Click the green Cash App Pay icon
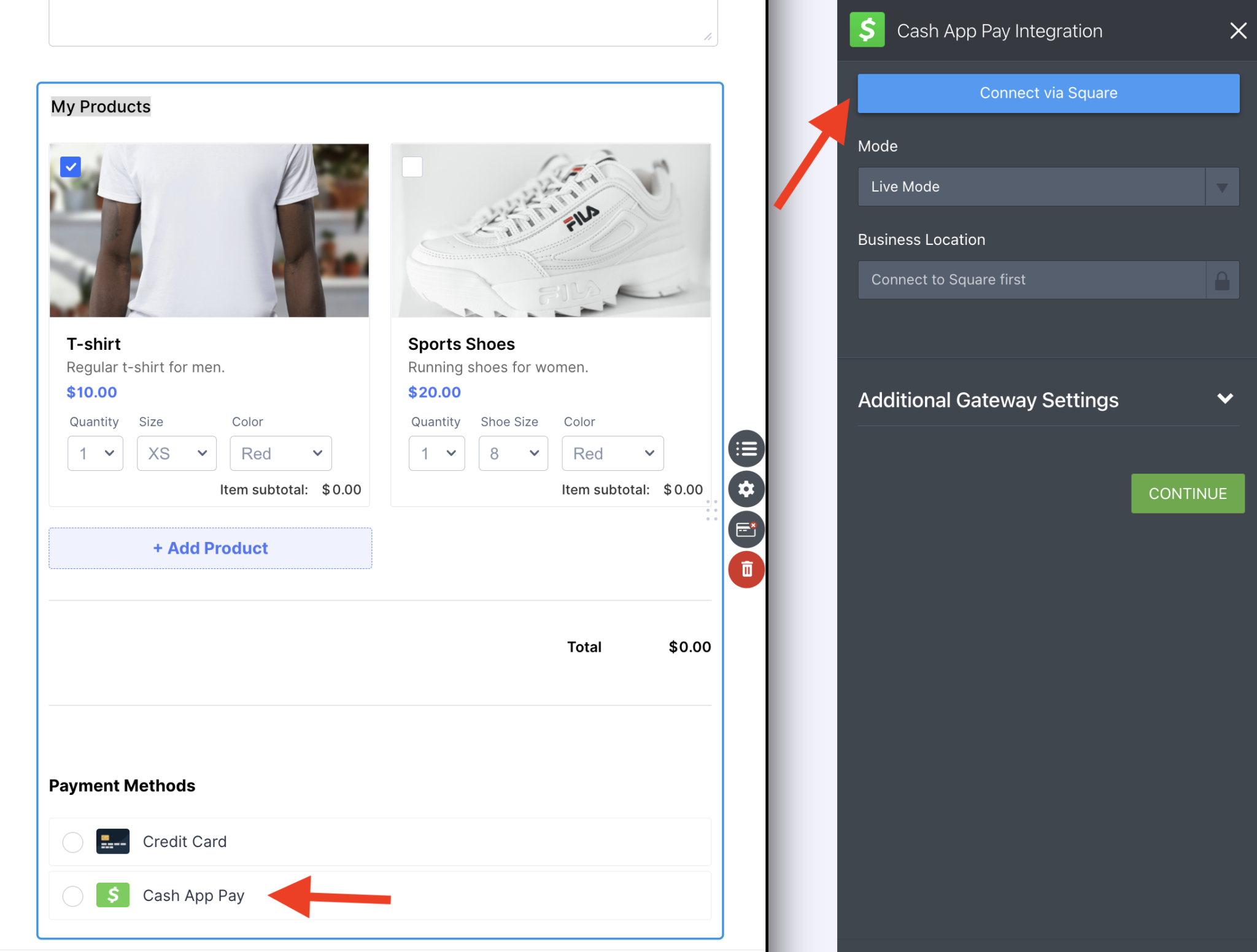 pos(113,895)
